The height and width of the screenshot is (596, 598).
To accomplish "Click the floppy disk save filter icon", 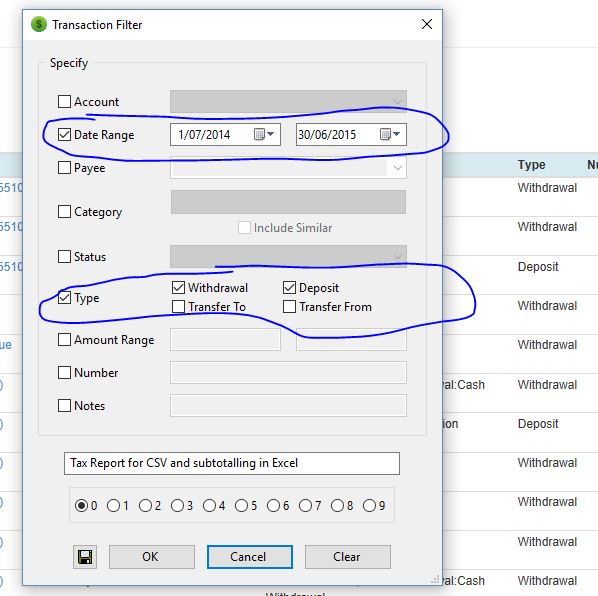I will tap(85, 557).
